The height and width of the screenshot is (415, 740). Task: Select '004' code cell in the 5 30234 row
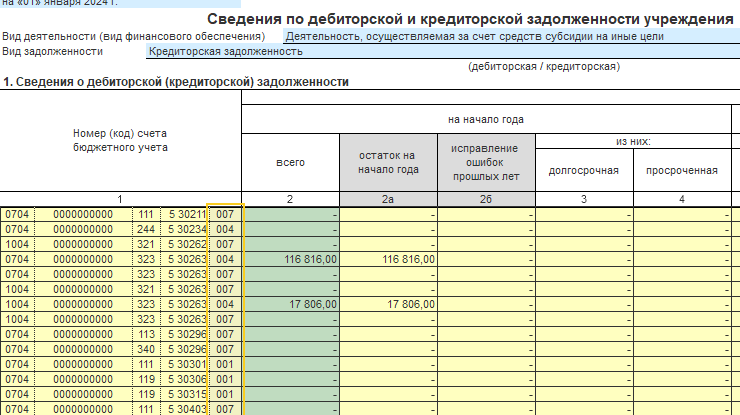225,229
